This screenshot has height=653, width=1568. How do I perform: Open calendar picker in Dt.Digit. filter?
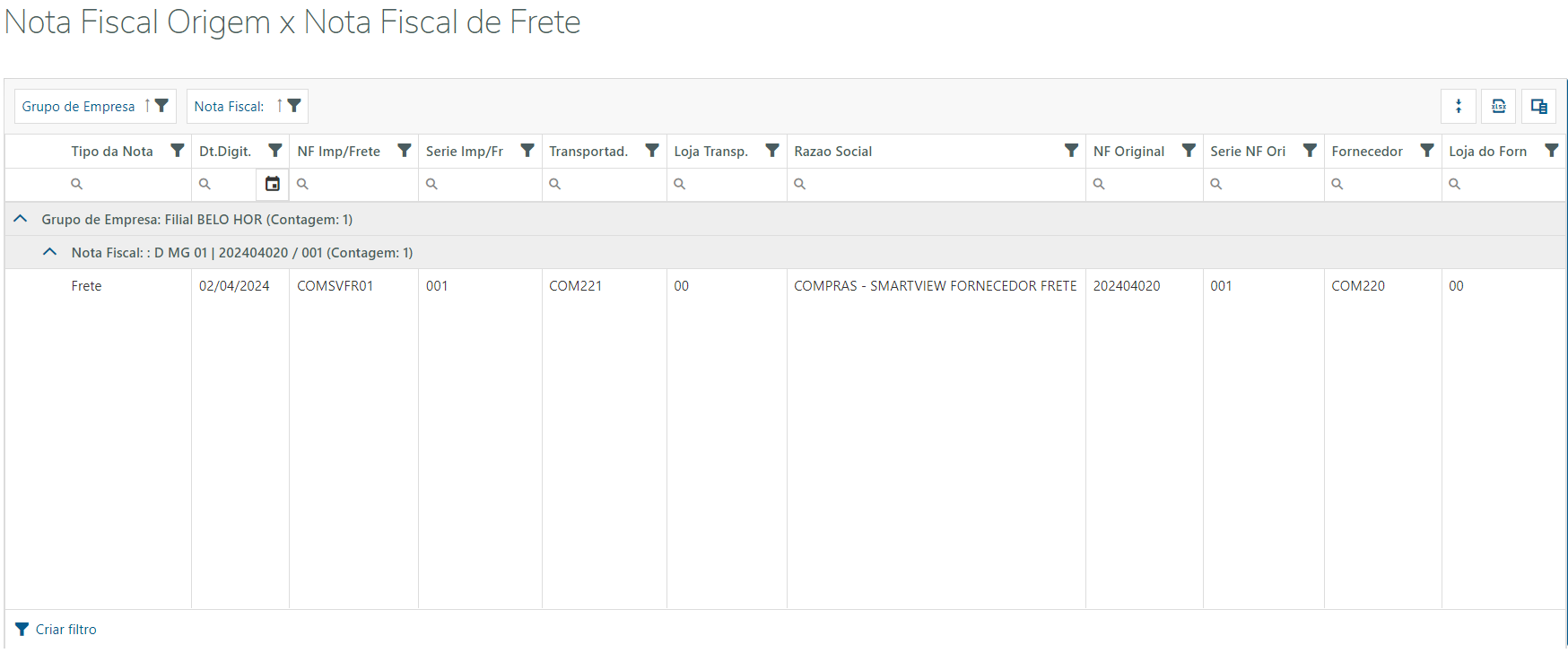coord(273,184)
